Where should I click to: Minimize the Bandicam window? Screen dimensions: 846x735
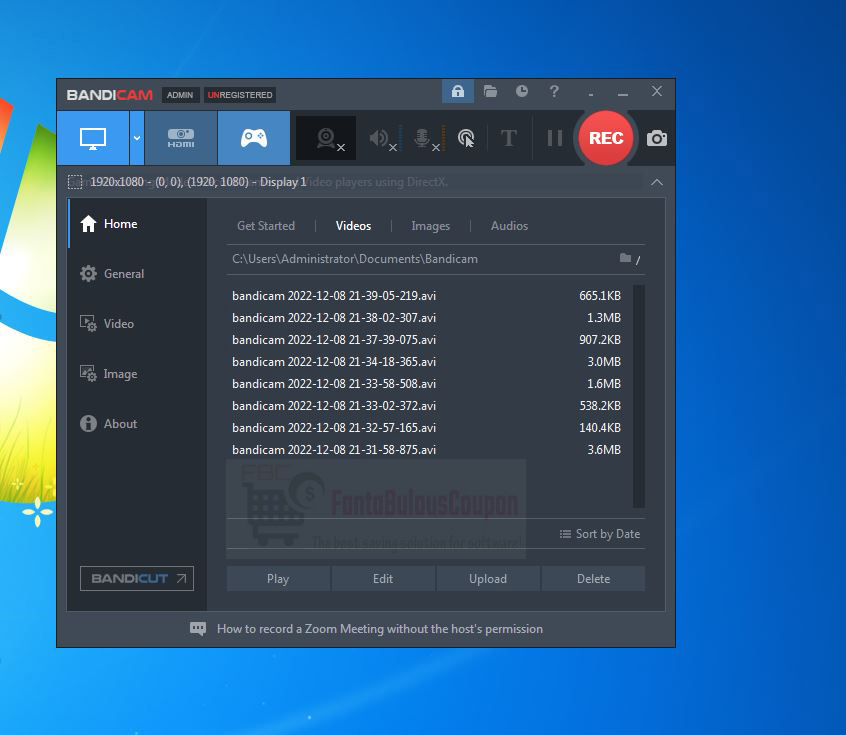pyautogui.click(x=623, y=92)
